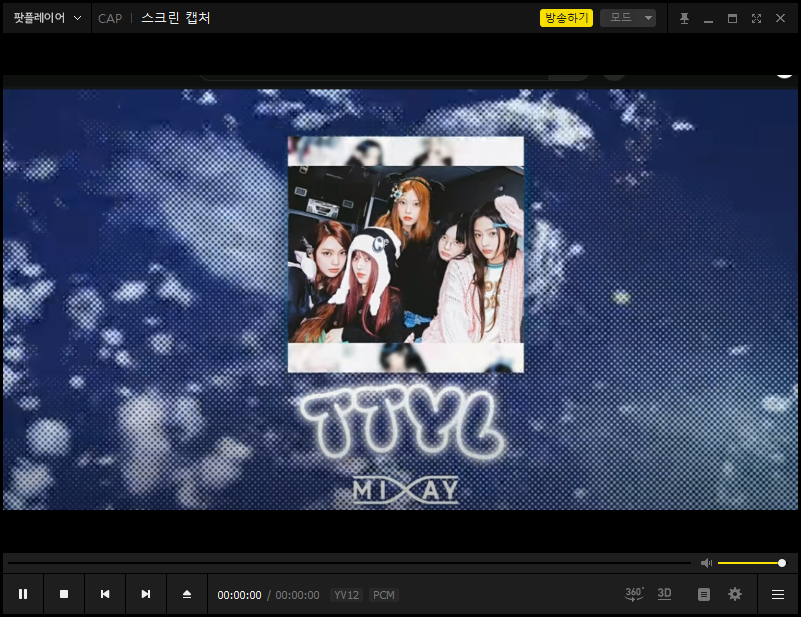This screenshot has width=801, height=617.
Task: Open settings with the gear icon
Action: click(735, 594)
